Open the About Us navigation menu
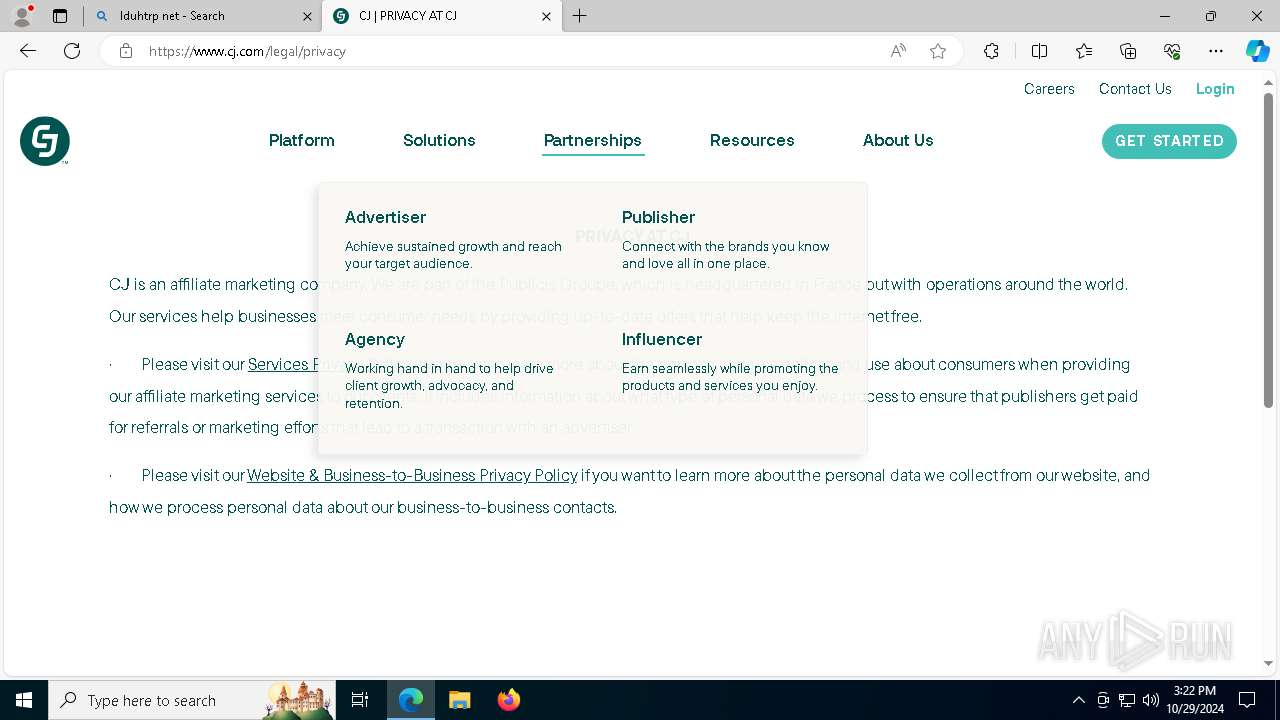 [898, 140]
